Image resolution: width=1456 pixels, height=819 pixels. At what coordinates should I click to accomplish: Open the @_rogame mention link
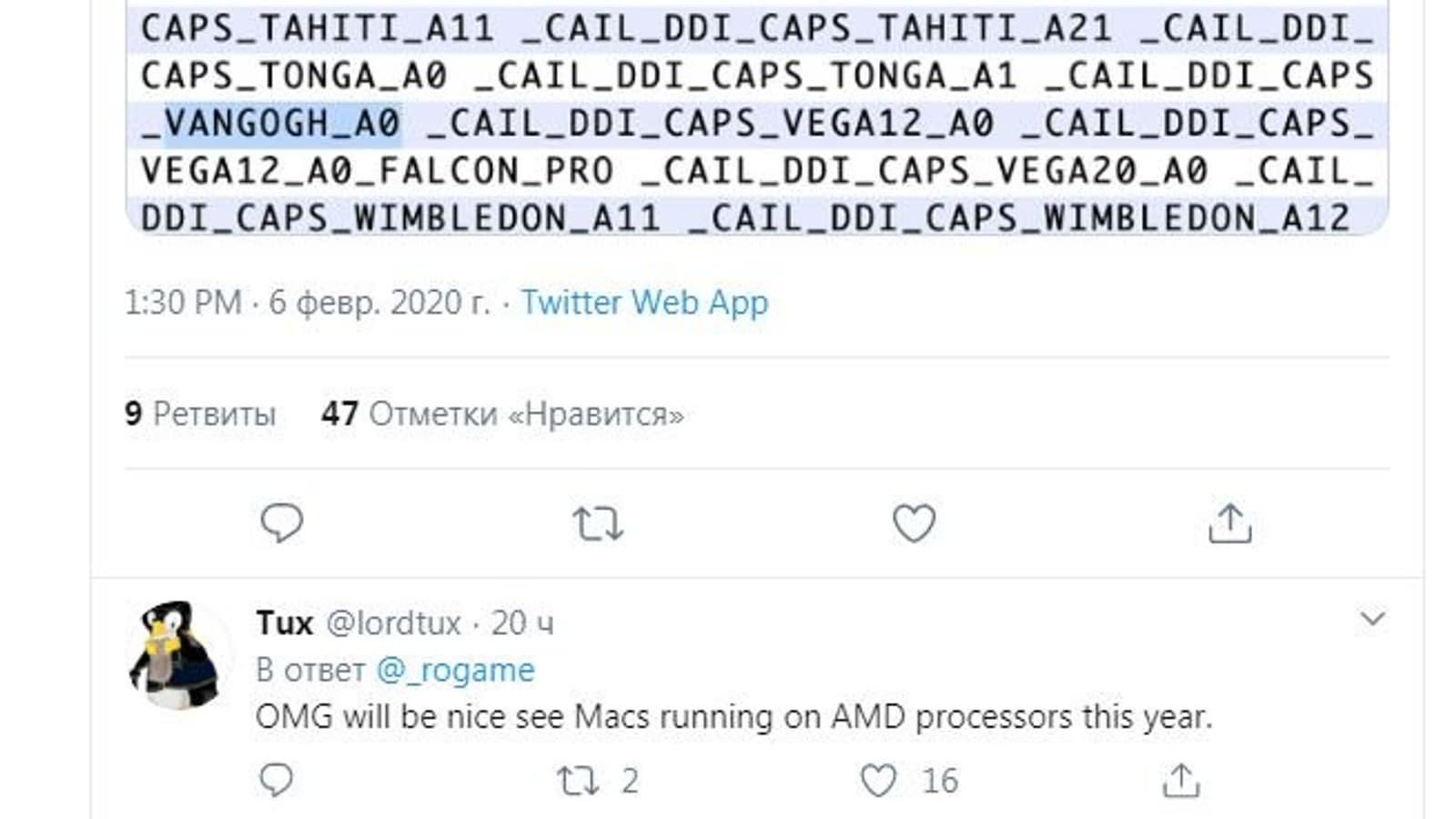pyautogui.click(x=455, y=670)
